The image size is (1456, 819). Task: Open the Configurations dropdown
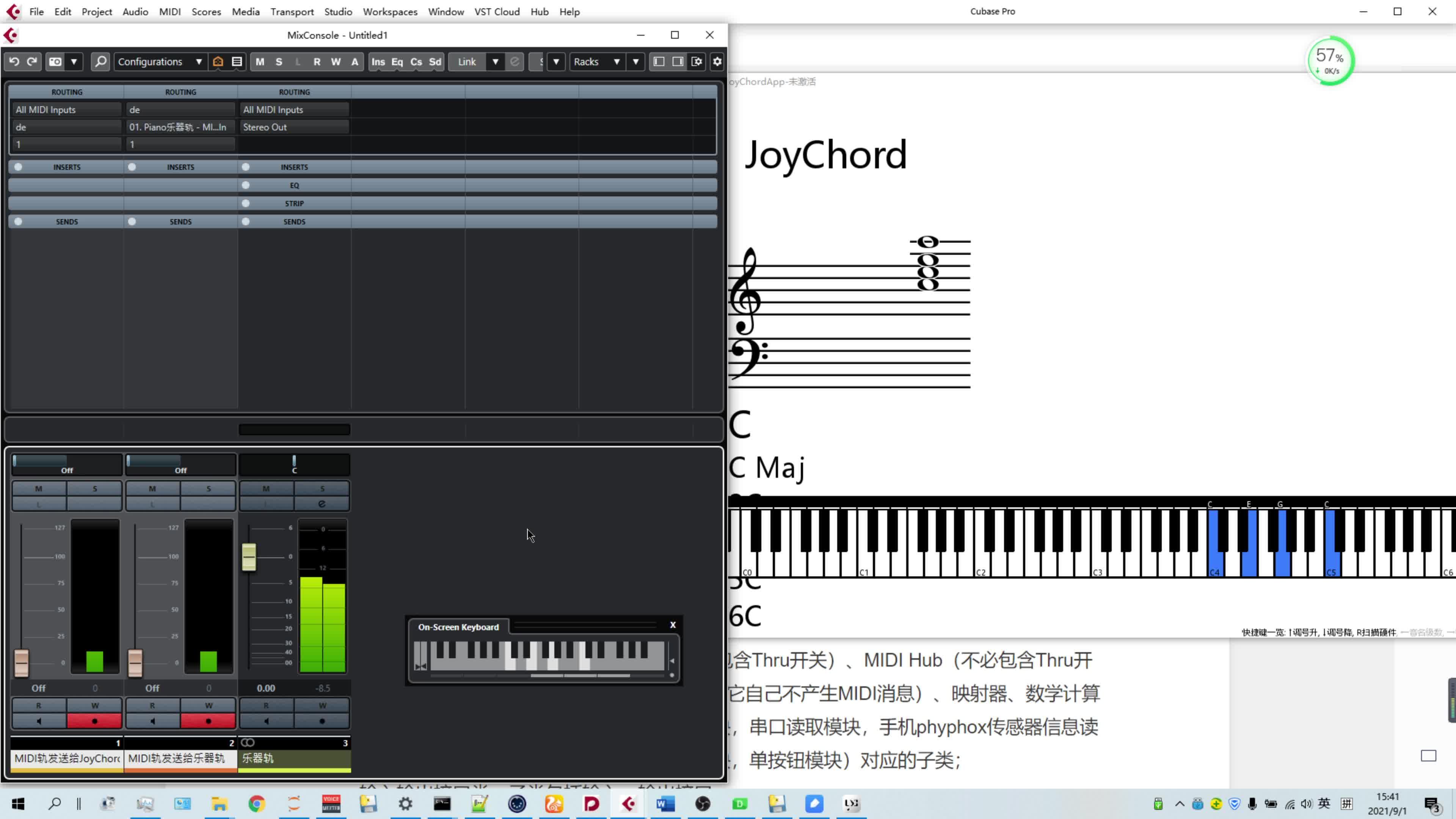pyautogui.click(x=160, y=61)
